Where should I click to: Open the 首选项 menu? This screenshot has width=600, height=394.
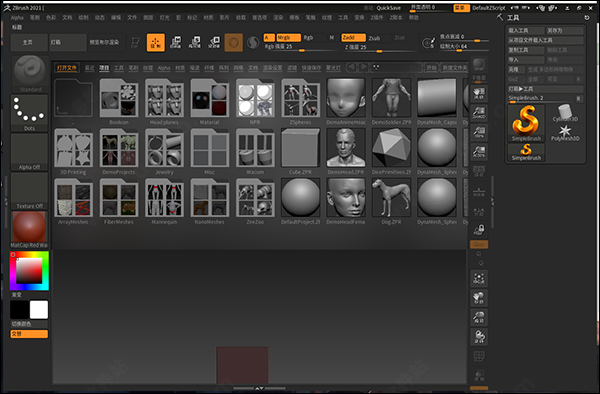259,18
